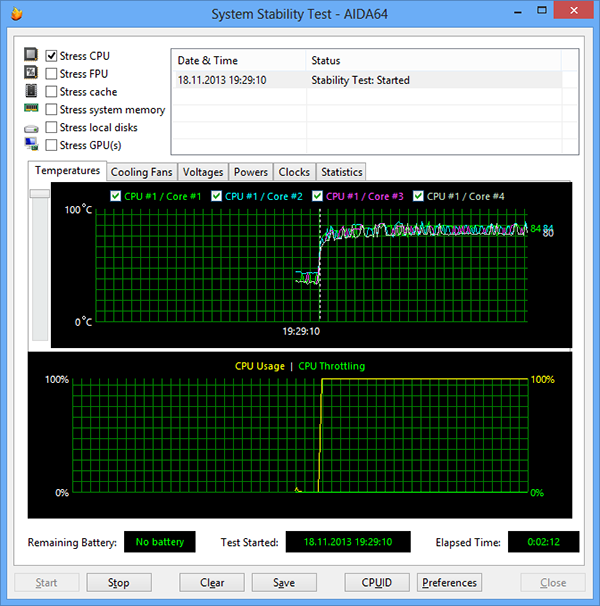Click the Date & Time column header

point(239,61)
